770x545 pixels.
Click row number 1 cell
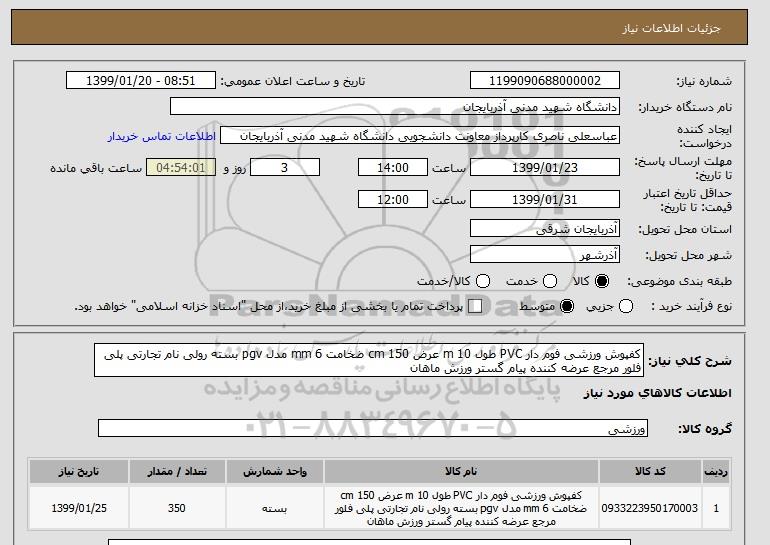point(716,508)
